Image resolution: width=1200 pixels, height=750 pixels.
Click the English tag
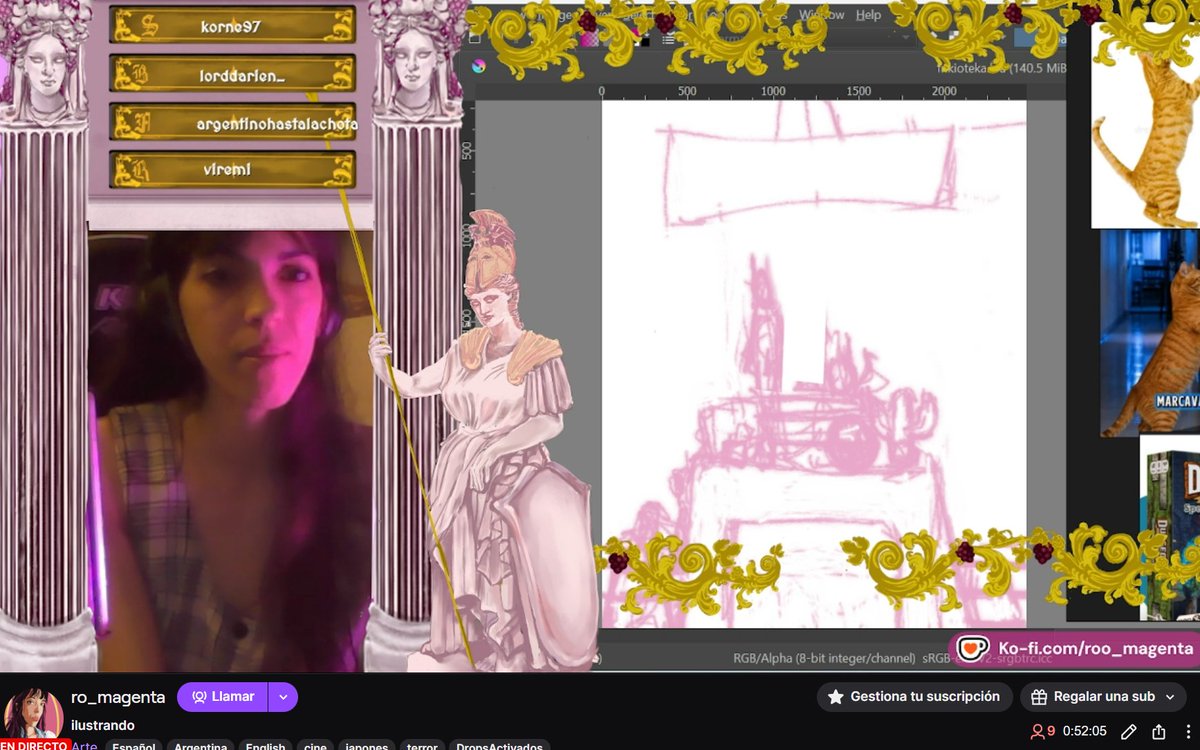coord(265,746)
